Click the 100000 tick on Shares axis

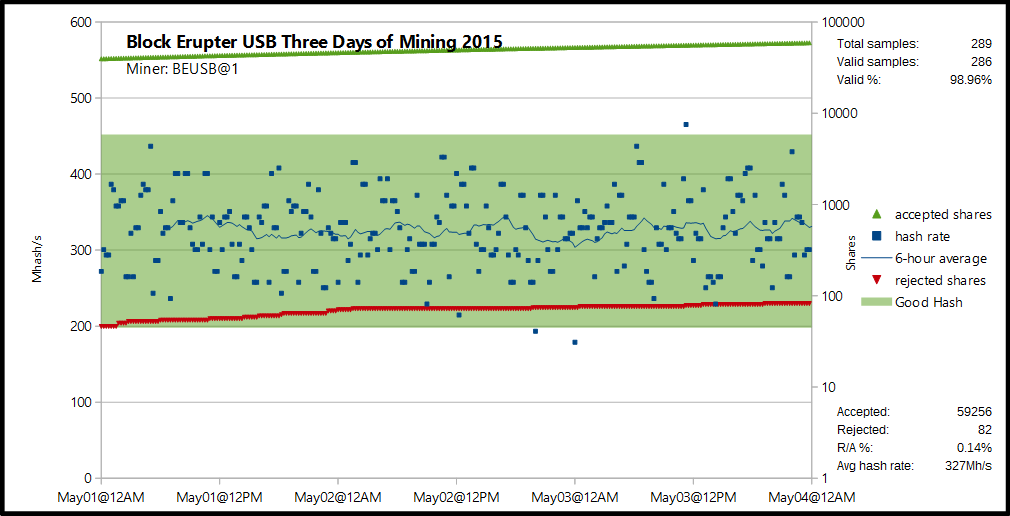(844, 22)
